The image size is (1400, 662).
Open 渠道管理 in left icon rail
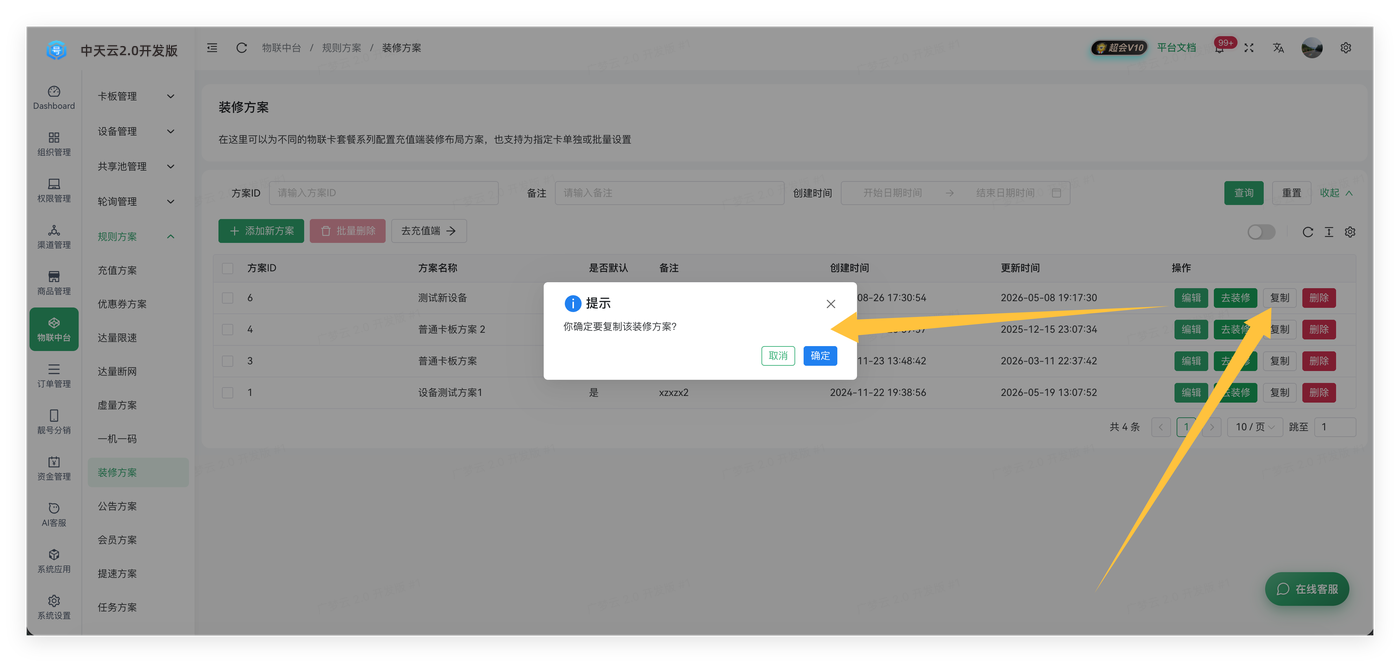point(54,236)
